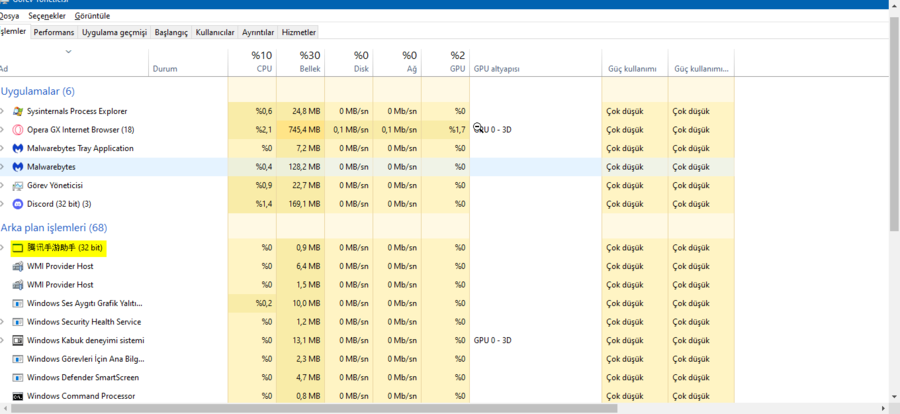Open the Başlangıç tab
Viewport: 900px width, 414px height.
pyautogui.click(x=170, y=32)
